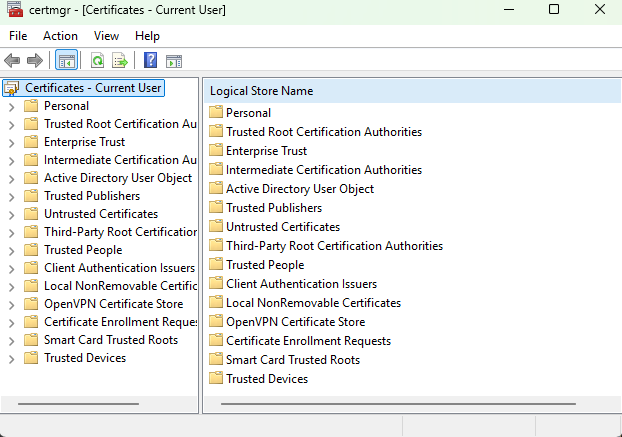Screen dimensions: 622x437
Task: Click Smart Card Trusted Roots folder icon in list
Action: pyautogui.click(x=216, y=359)
